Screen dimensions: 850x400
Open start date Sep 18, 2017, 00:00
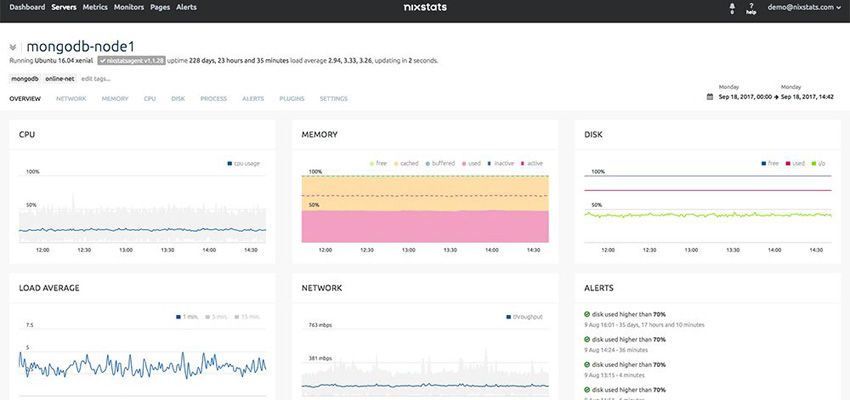[x=745, y=96]
